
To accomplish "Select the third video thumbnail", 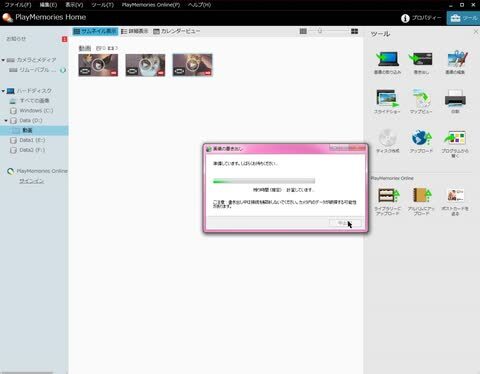I will [192, 65].
